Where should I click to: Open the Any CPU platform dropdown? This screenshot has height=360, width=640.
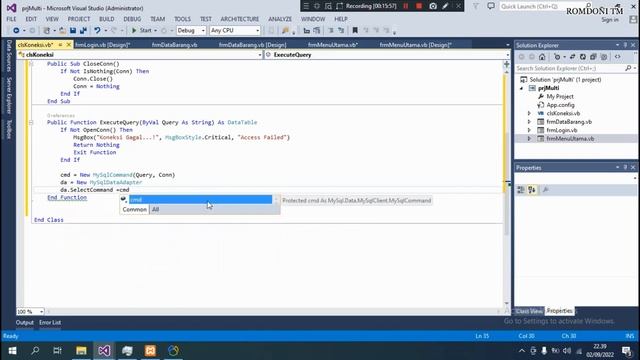tap(257, 31)
